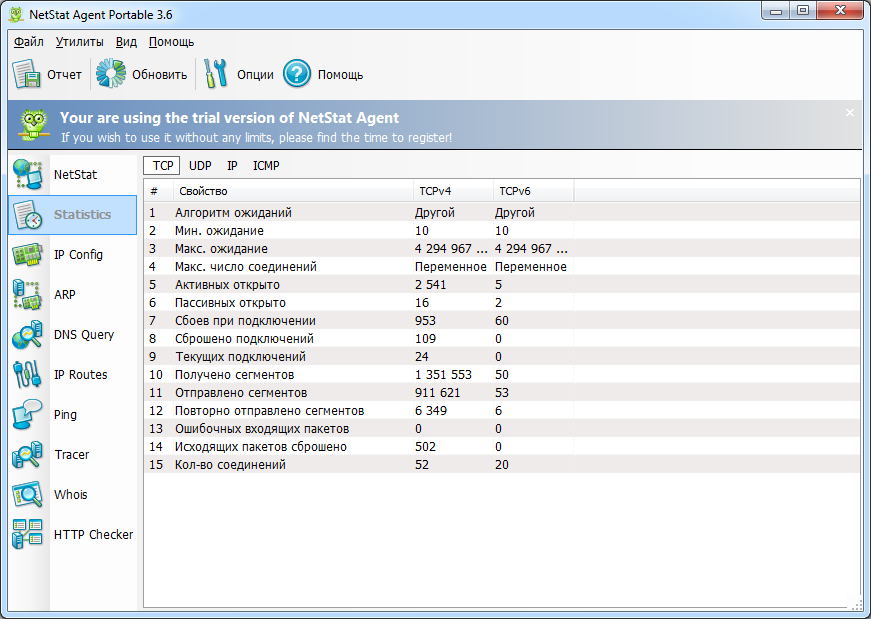The image size is (871, 619).
Task: Select the Ошибочных входящих пакетов row
Action: click(x=502, y=428)
